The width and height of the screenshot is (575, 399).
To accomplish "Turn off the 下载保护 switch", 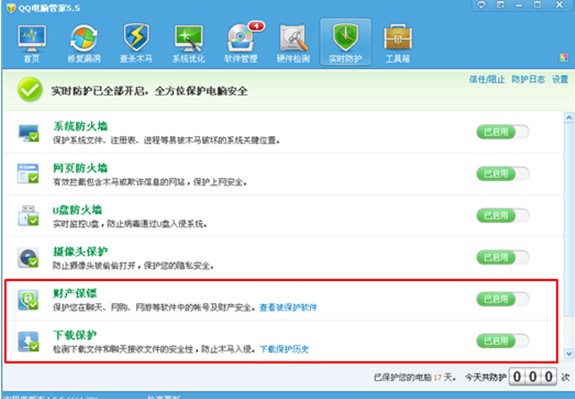I will tap(503, 341).
